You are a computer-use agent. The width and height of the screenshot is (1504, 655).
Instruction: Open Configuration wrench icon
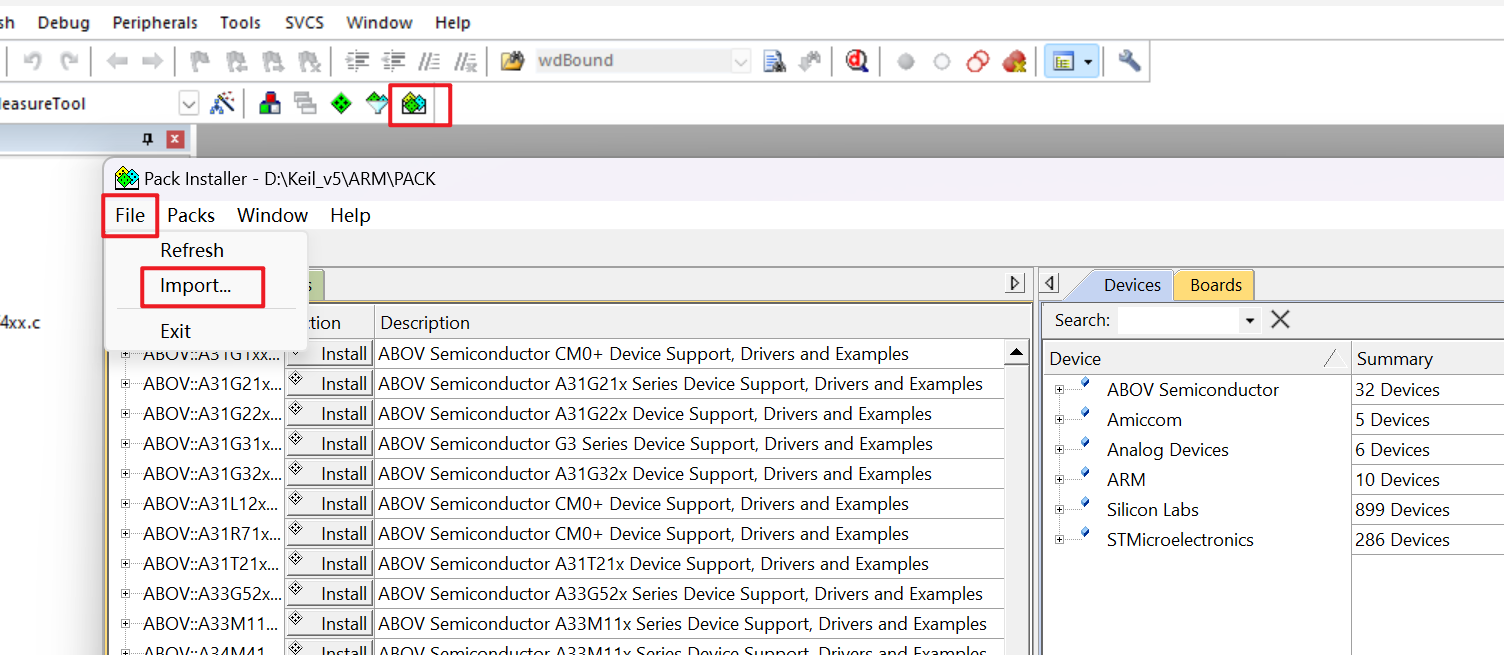point(1130,61)
